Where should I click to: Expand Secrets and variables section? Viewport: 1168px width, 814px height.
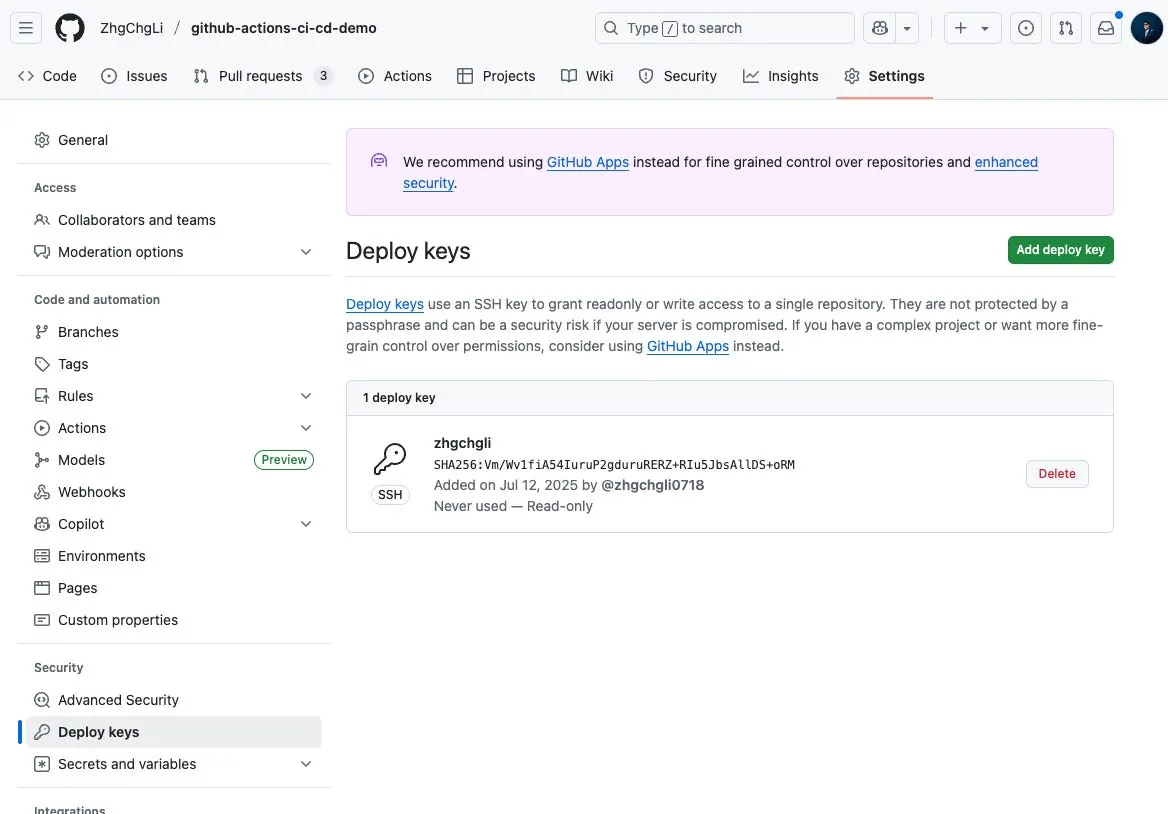click(x=306, y=764)
